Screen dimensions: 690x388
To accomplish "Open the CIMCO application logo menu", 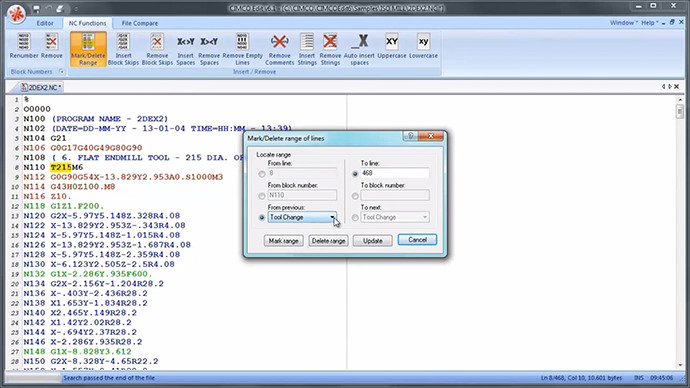I will 17,14.
